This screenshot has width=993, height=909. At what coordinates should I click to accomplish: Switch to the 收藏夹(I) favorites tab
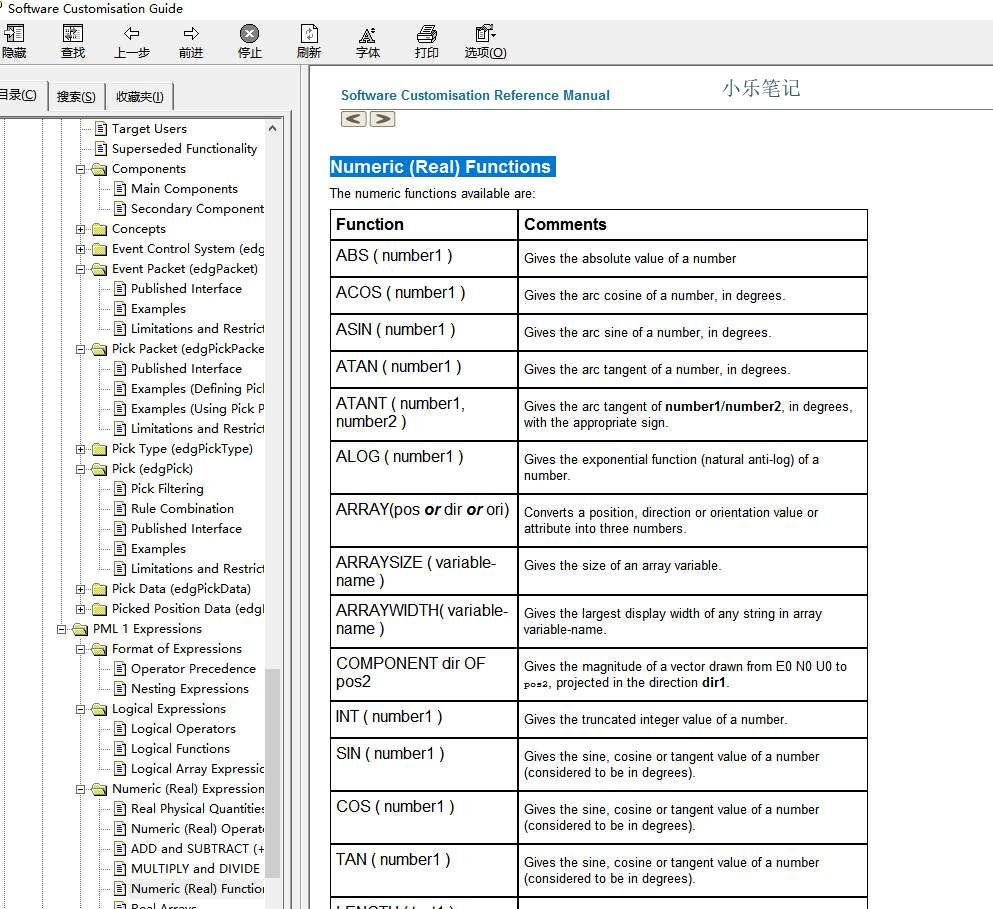pyautogui.click(x=139, y=97)
